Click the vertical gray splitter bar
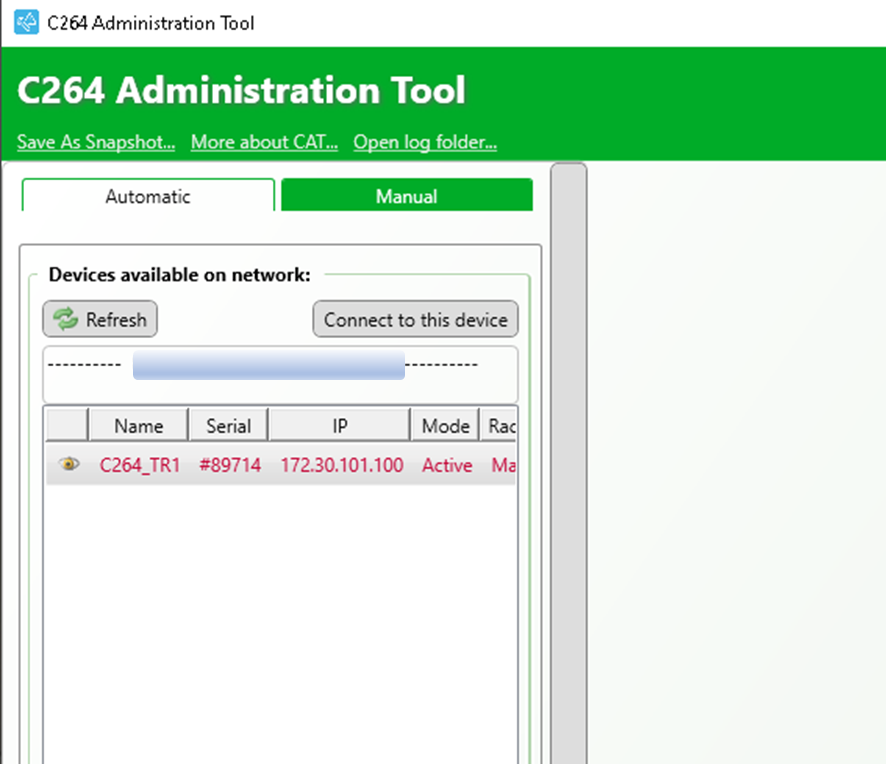This screenshot has width=886, height=764. tap(569, 463)
